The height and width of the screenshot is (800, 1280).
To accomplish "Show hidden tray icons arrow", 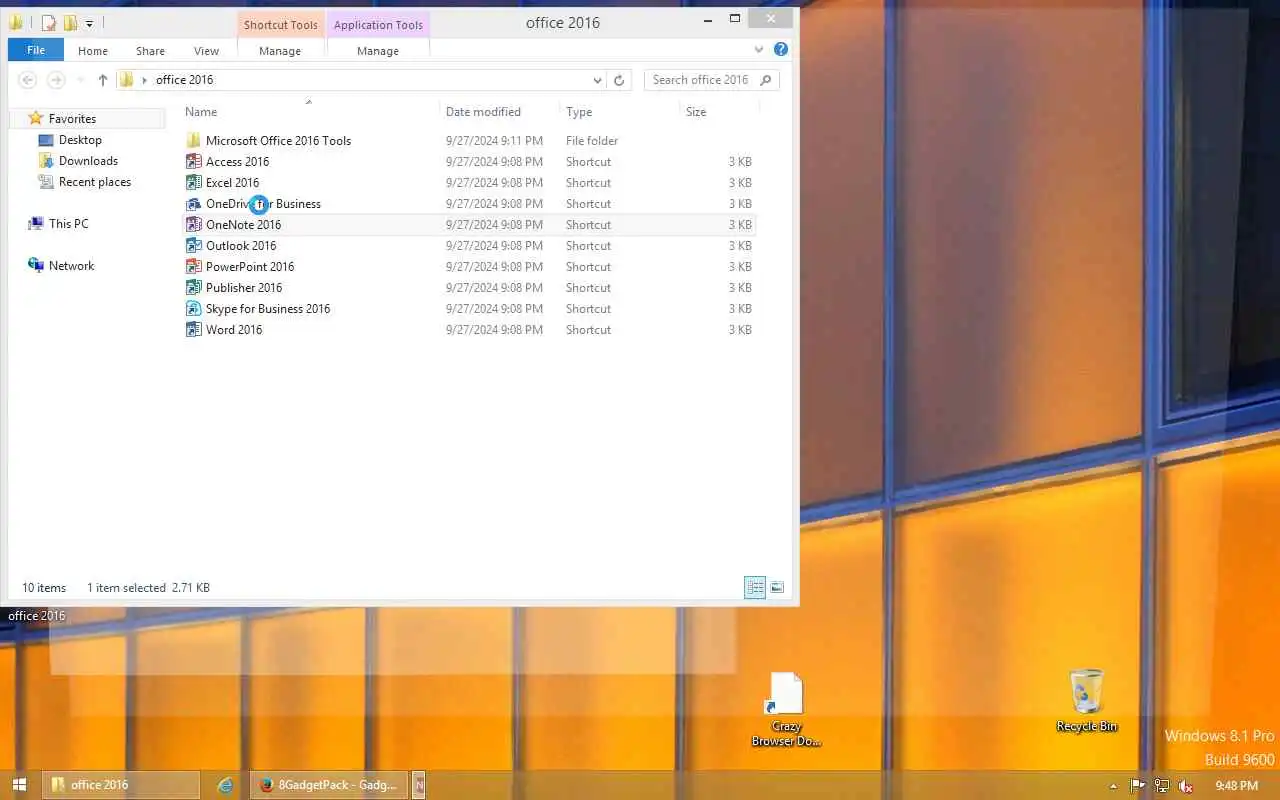I will click(x=1114, y=786).
